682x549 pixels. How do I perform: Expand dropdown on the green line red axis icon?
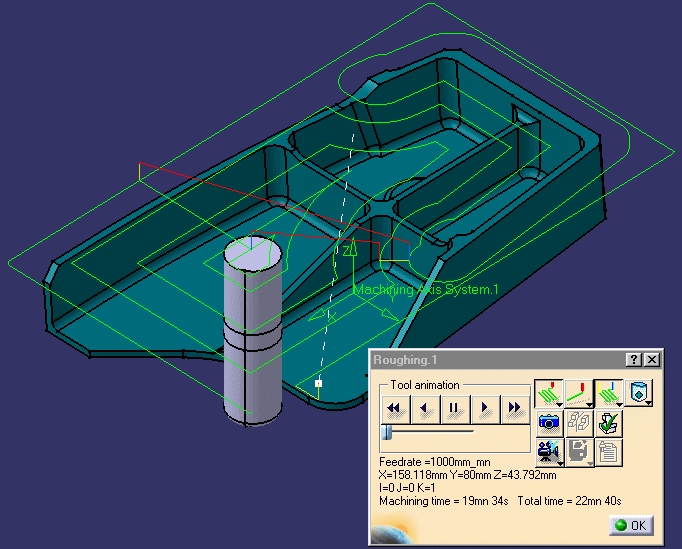click(x=588, y=403)
